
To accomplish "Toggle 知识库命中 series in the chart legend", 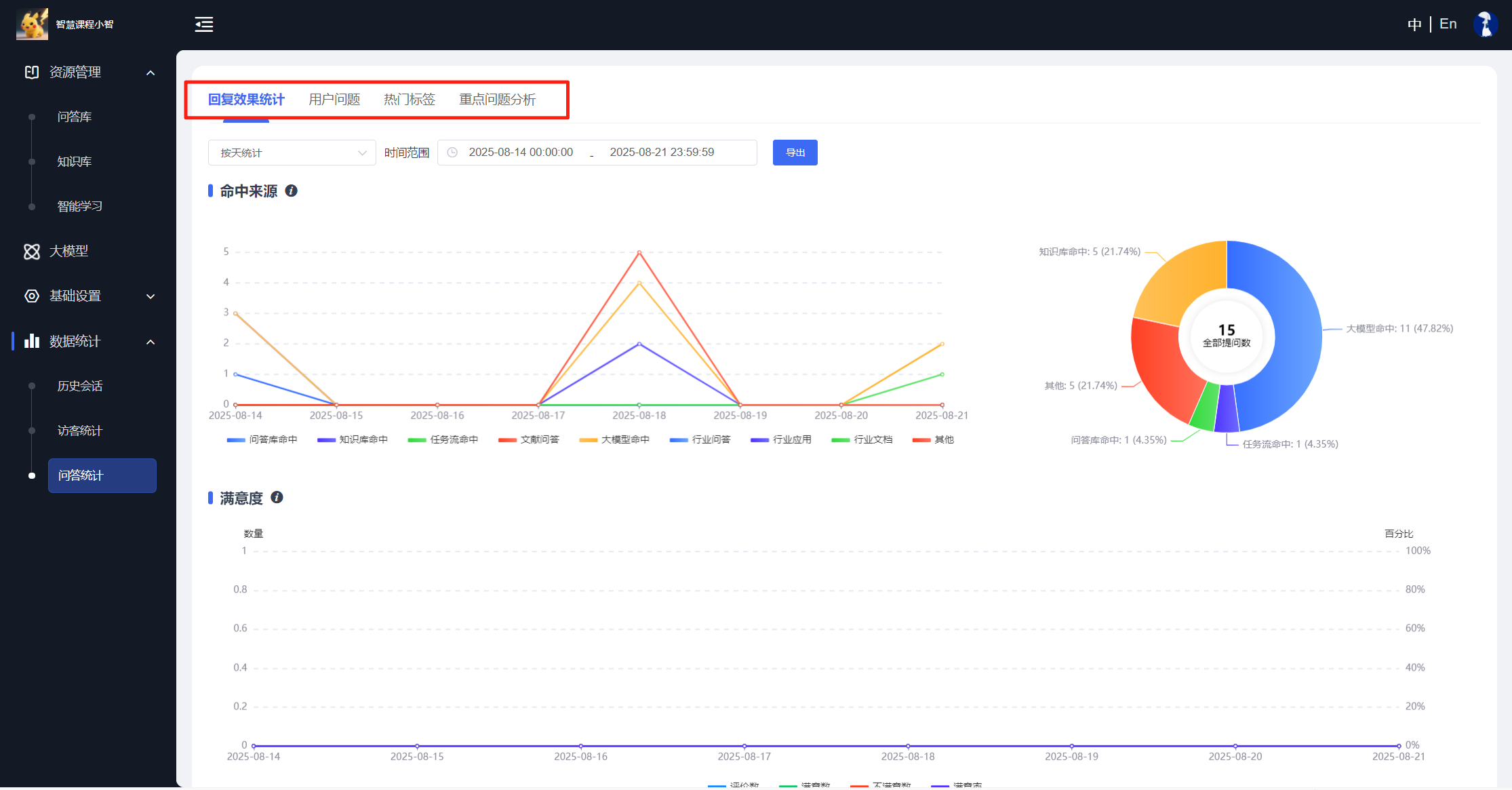I will (x=353, y=439).
